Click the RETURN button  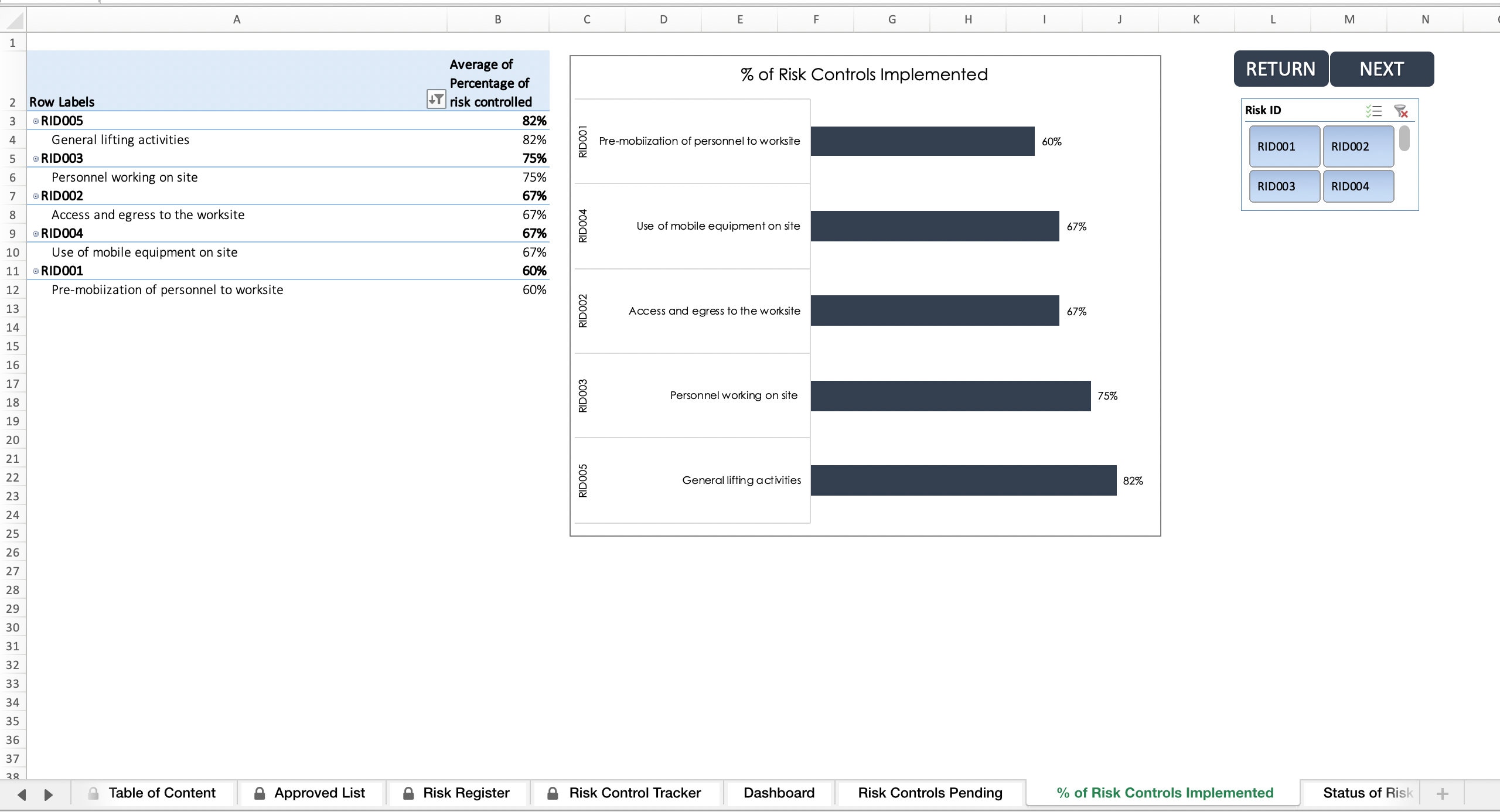point(1280,69)
